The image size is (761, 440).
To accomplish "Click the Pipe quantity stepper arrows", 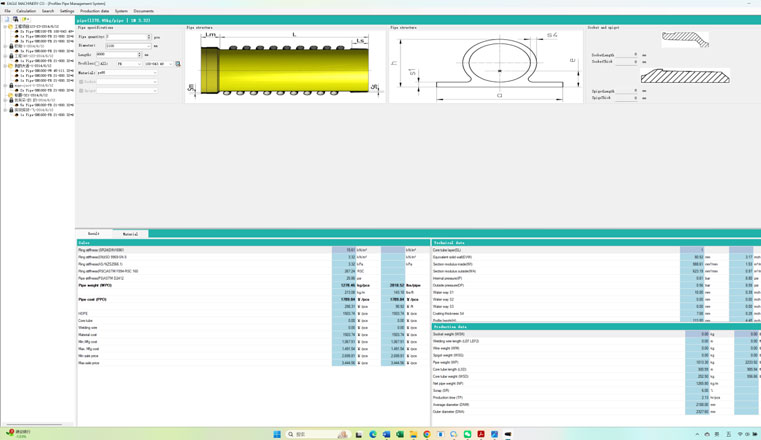I will click(149, 37).
